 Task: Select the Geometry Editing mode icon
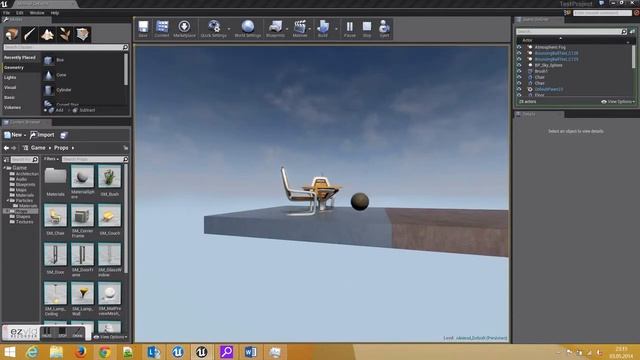point(83,34)
